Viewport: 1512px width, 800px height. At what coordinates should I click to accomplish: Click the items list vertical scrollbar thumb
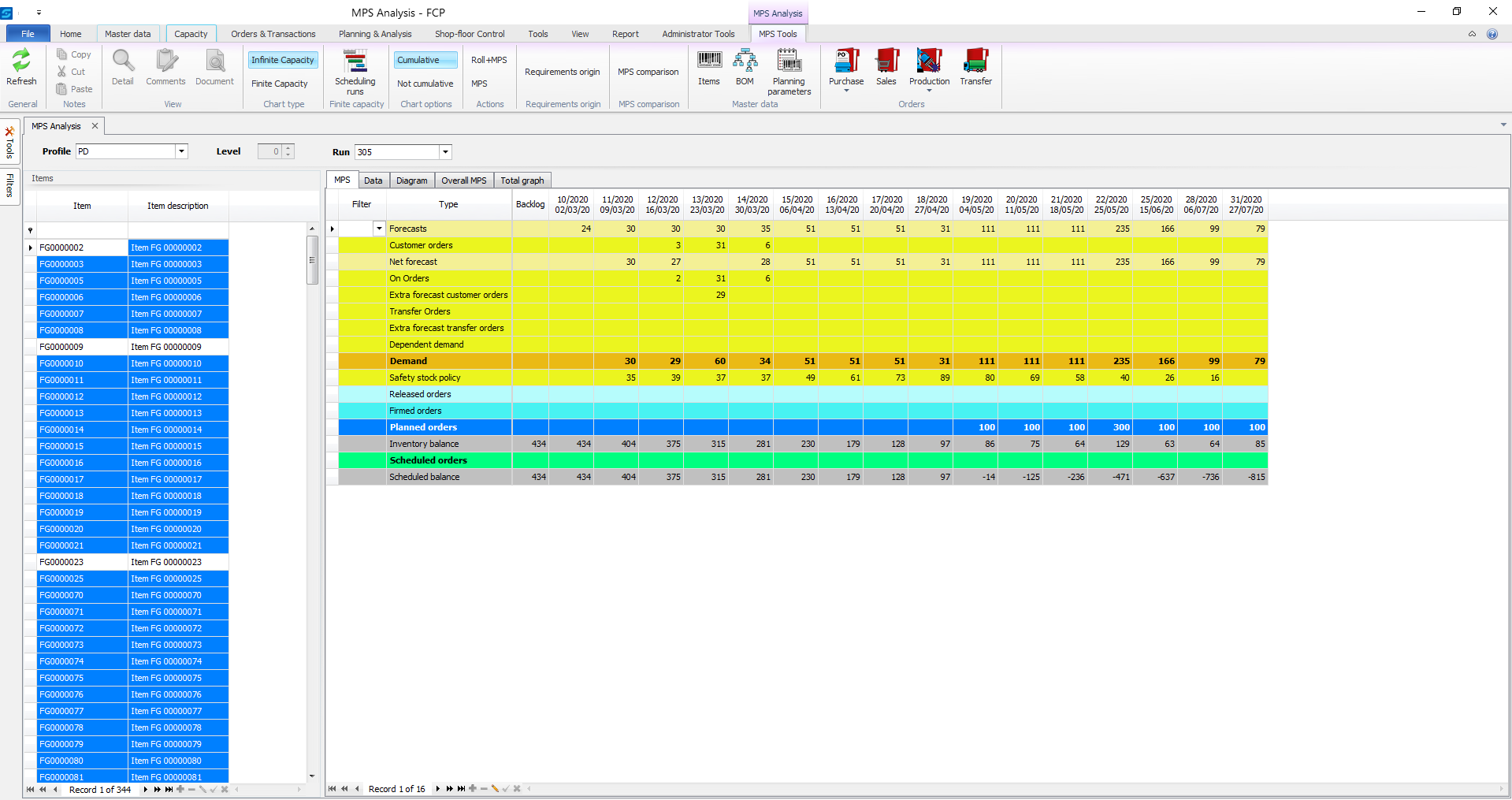click(312, 259)
